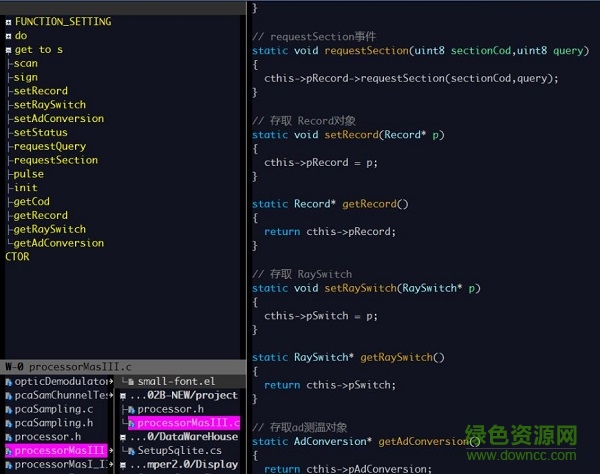Open processor.h under ...02B-NEW/project
Screen dimensions: 600x474
pyautogui.click(x=171, y=409)
